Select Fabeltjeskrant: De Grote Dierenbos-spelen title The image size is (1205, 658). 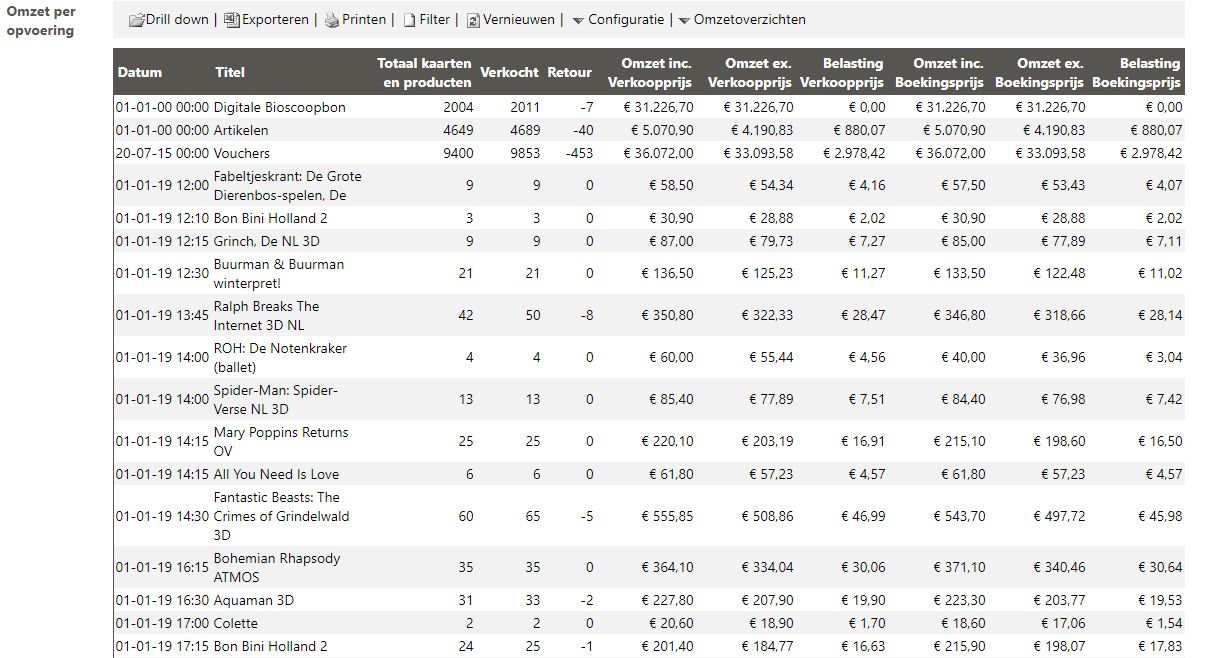pos(288,185)
